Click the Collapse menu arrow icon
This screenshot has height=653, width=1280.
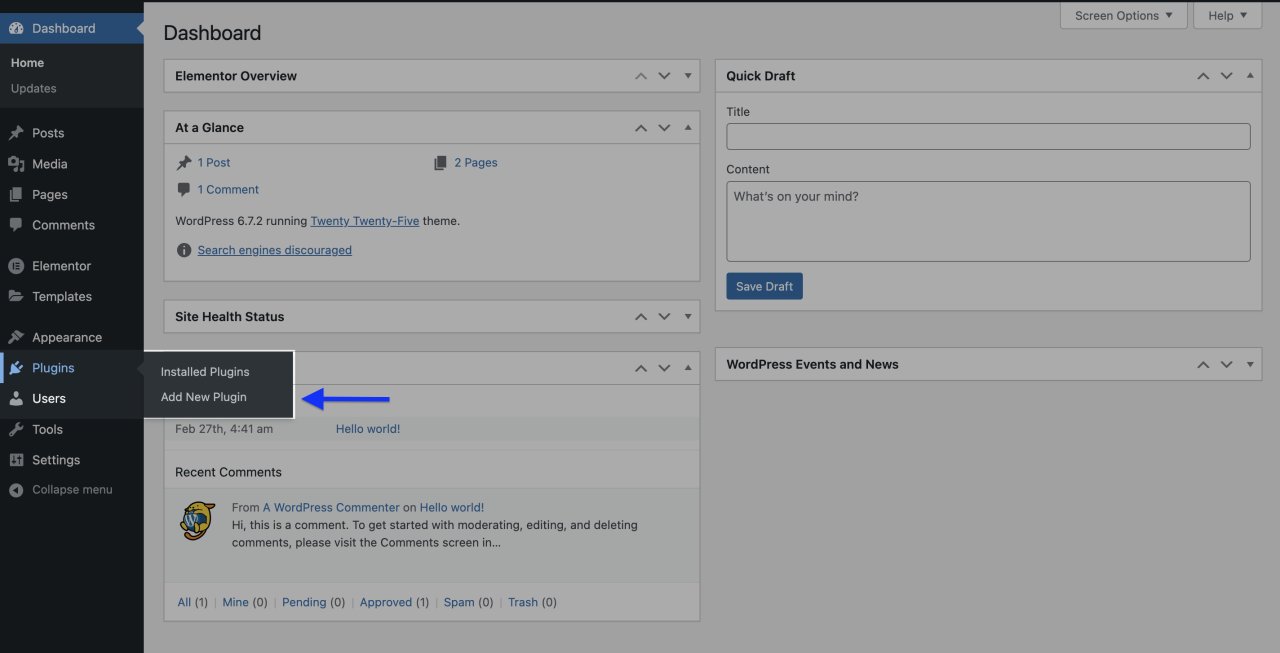click(x=16, y=490)
